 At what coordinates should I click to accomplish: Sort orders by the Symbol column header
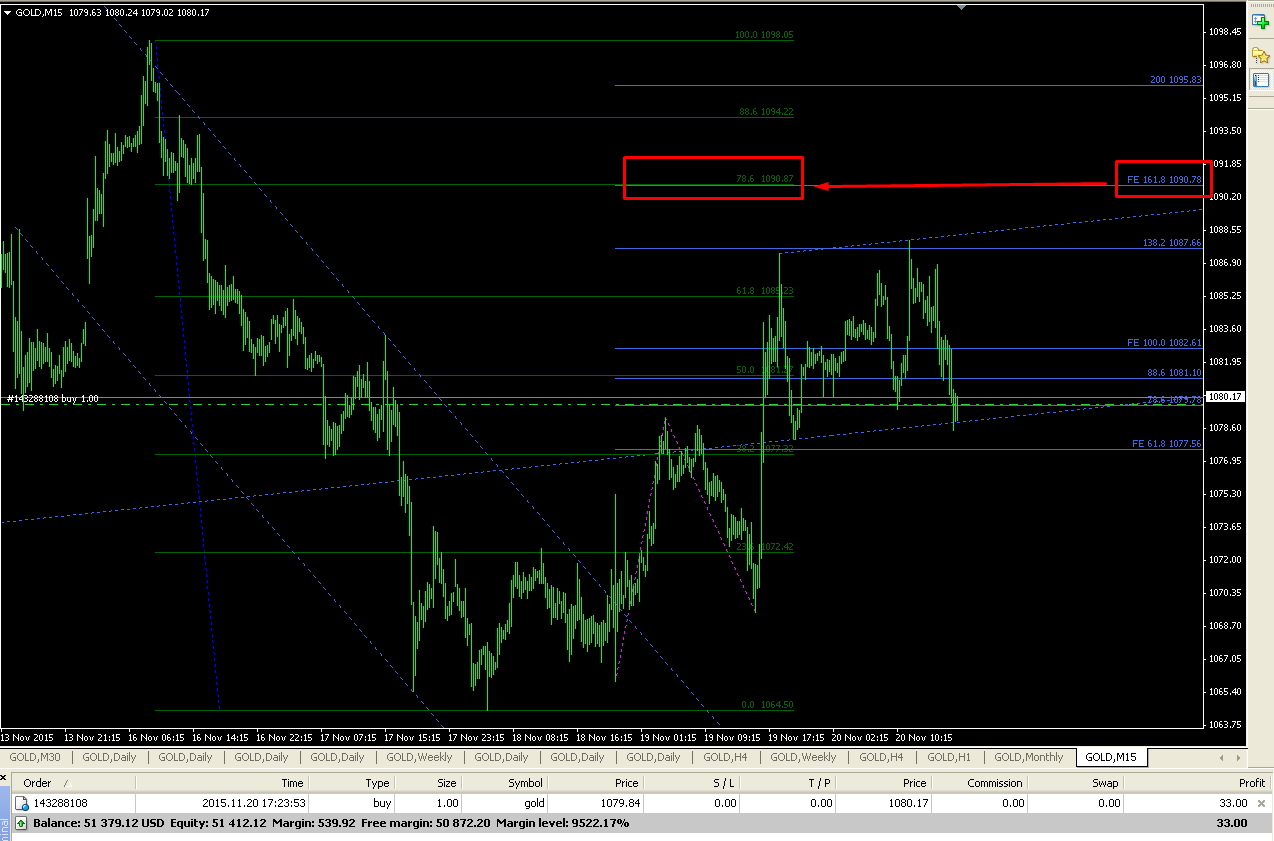point(525,783)
